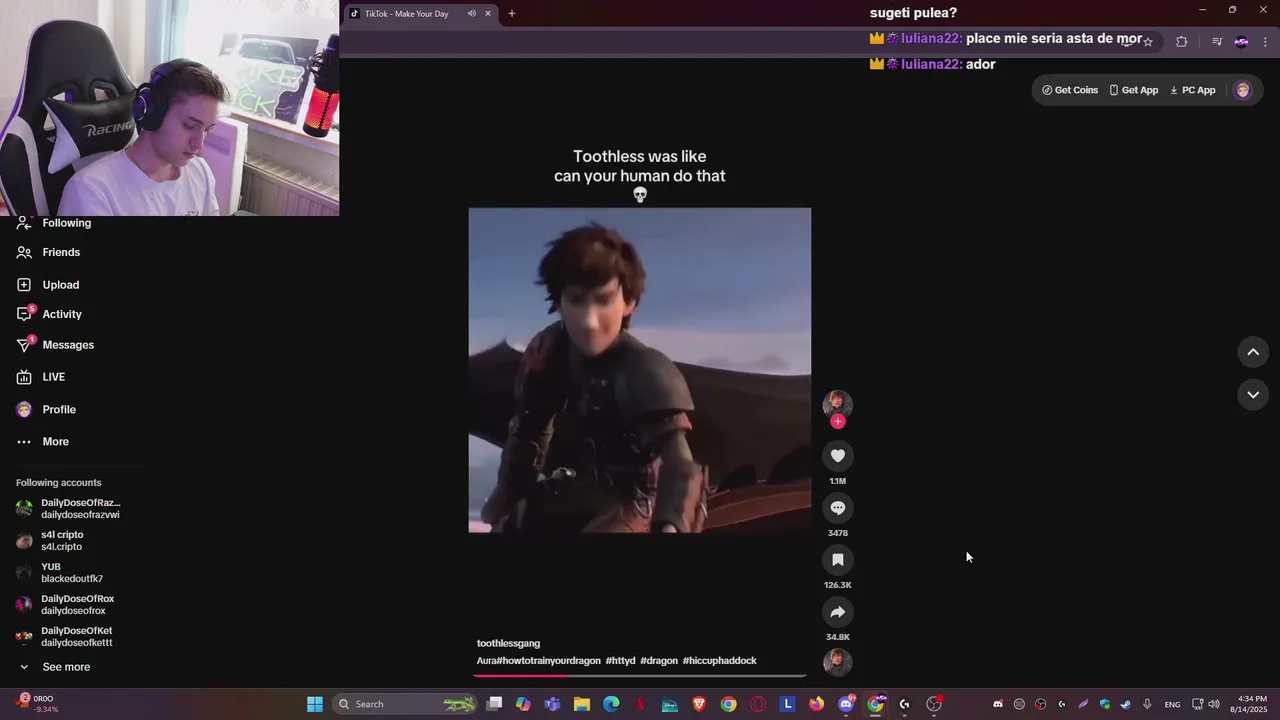Follow creator via the red plus badge
Viewport: 1280px width, 720px height.
pyautogui.click(x=838, y=422)
